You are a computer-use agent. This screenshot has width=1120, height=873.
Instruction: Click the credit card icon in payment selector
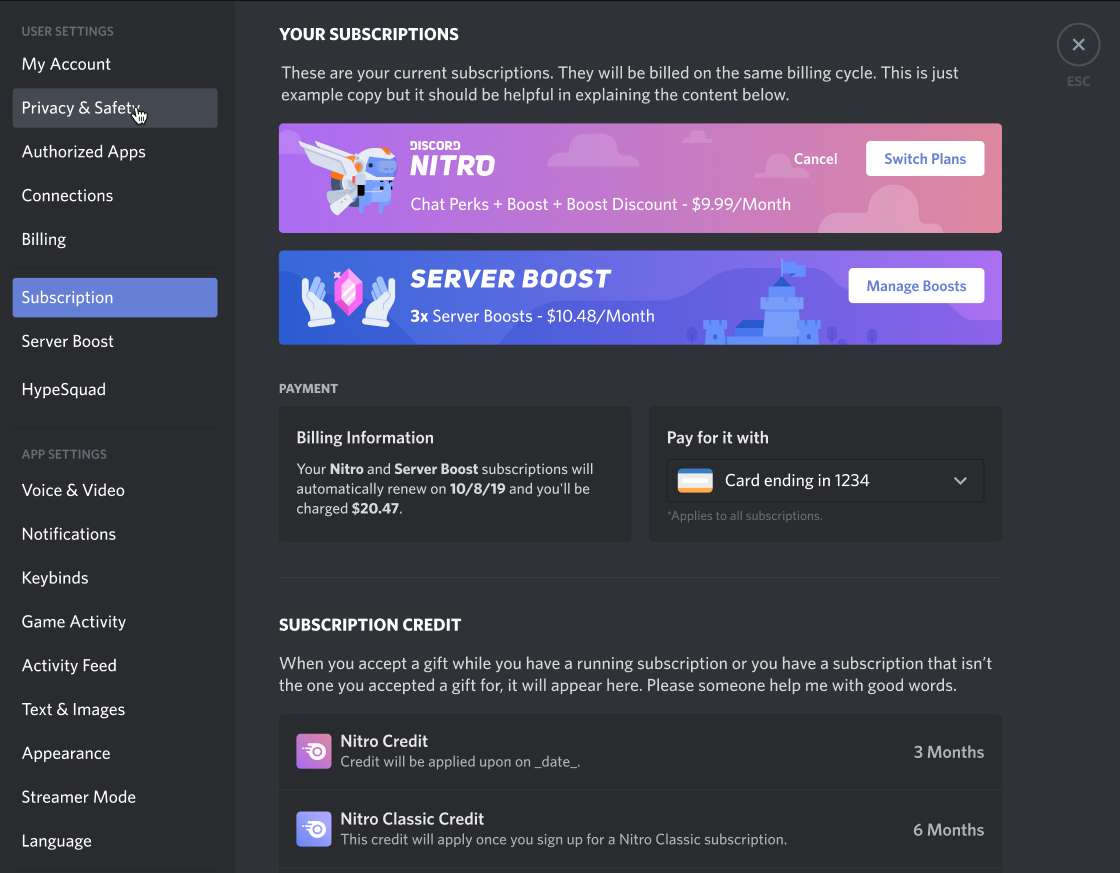696,480
